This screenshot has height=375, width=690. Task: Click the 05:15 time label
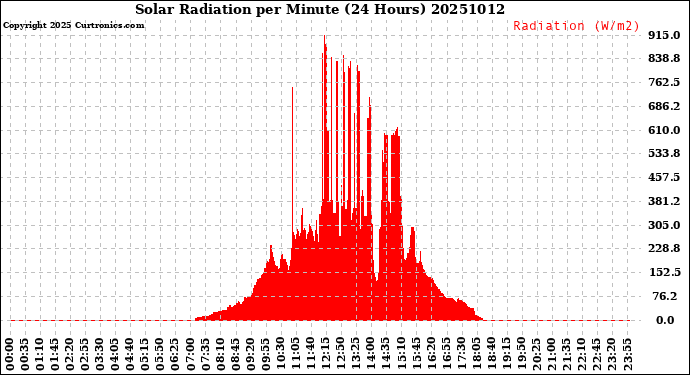pos(145,355)
